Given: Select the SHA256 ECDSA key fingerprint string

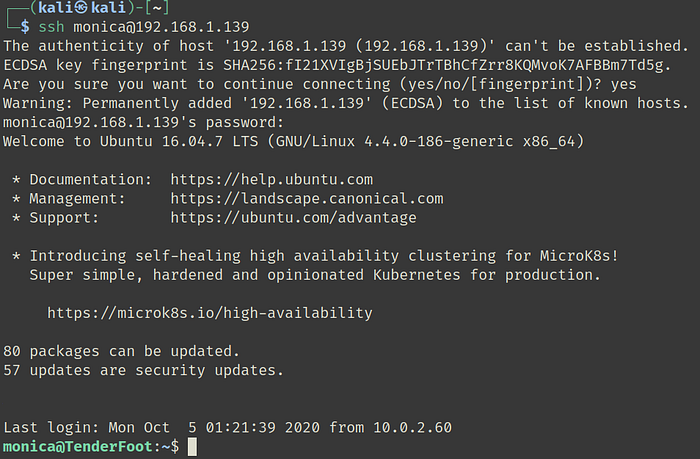Looking at the screenshot, I should click(x=425, y=66).
